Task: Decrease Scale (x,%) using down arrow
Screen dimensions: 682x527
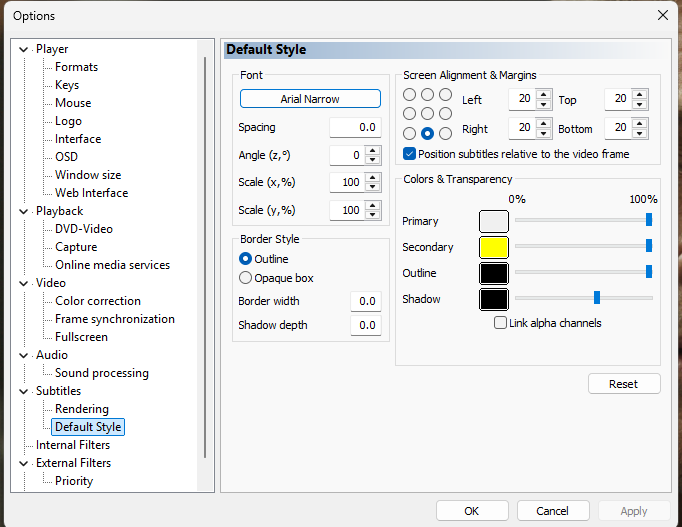Action: click(373, 188)
